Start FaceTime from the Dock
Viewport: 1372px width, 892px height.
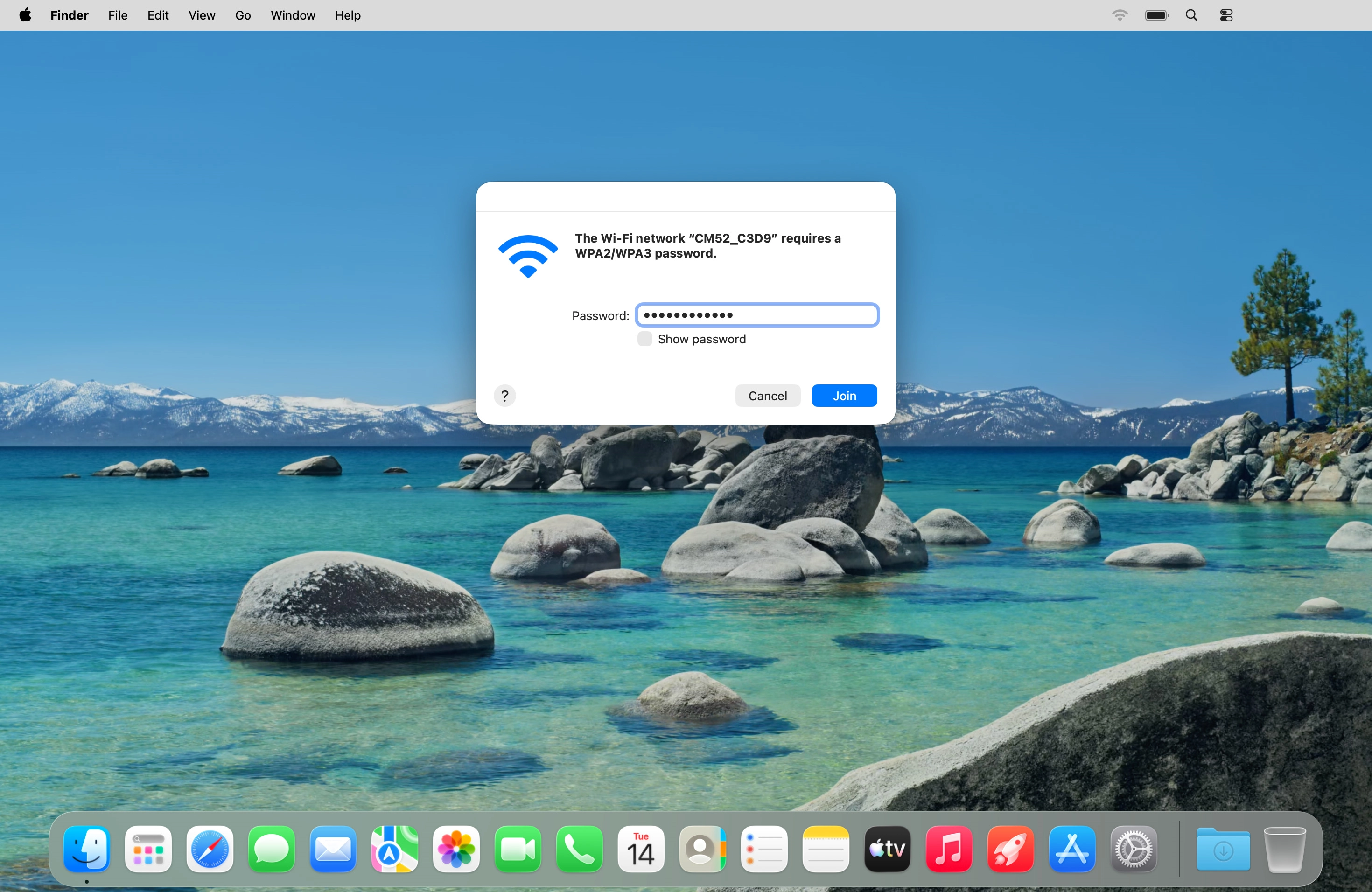click(518, 850)
